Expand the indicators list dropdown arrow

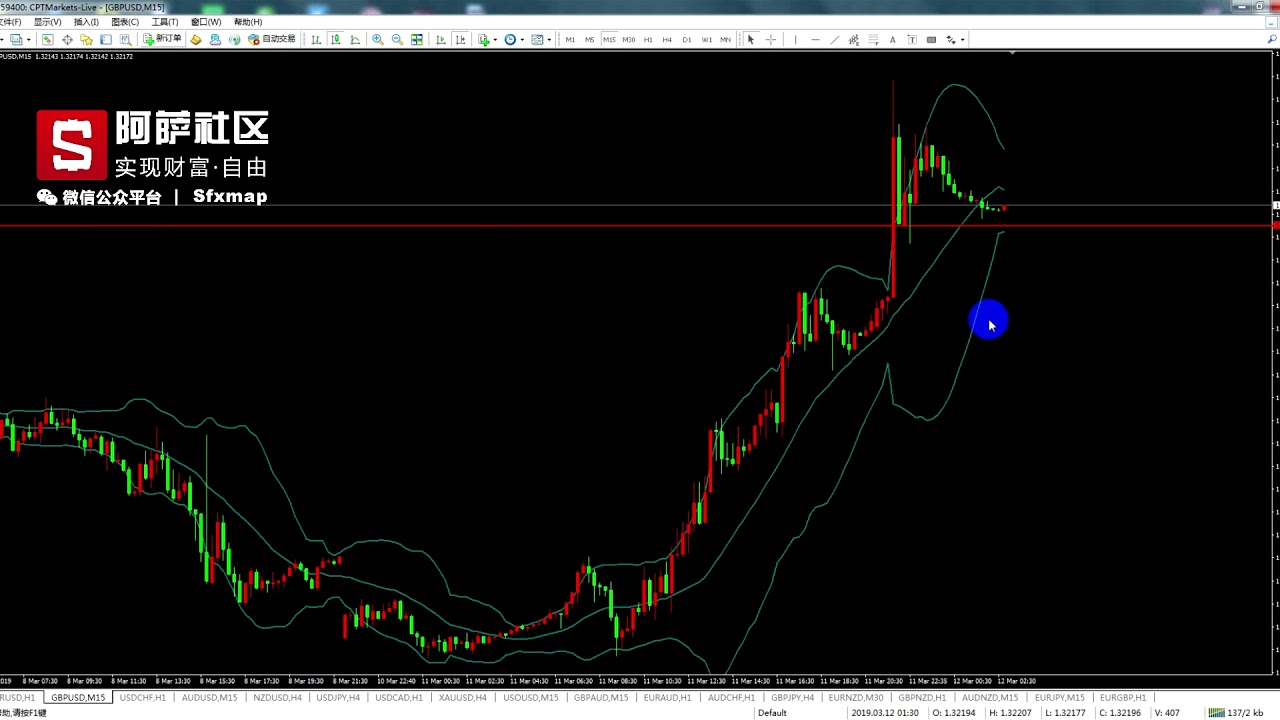[x=495, y=40]
